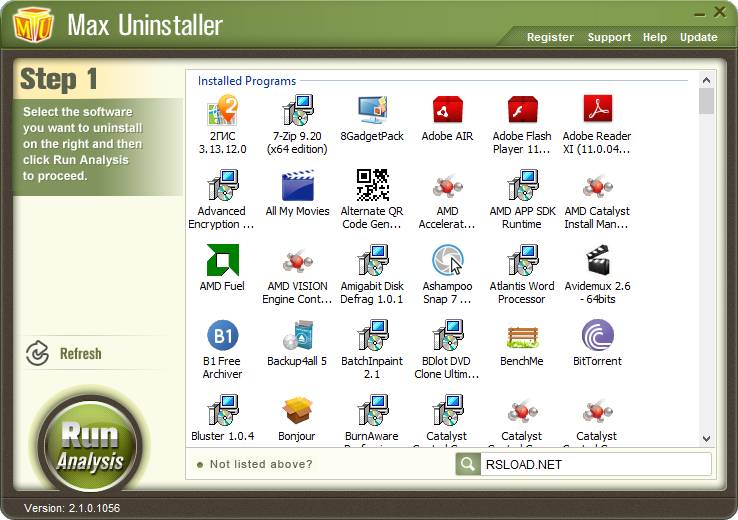Choose AMD VISION Engine Control icon
Image resolution: width=738 pixels, height=520 pixels.
point(297,261)
